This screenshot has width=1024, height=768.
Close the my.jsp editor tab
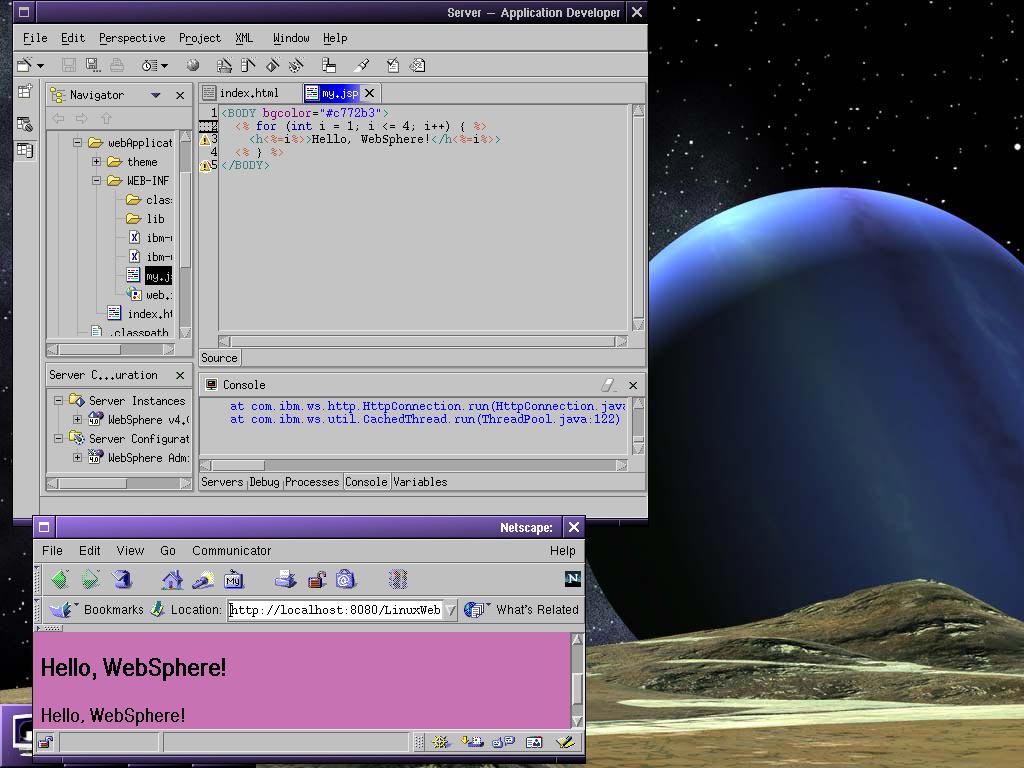(370, 93)
